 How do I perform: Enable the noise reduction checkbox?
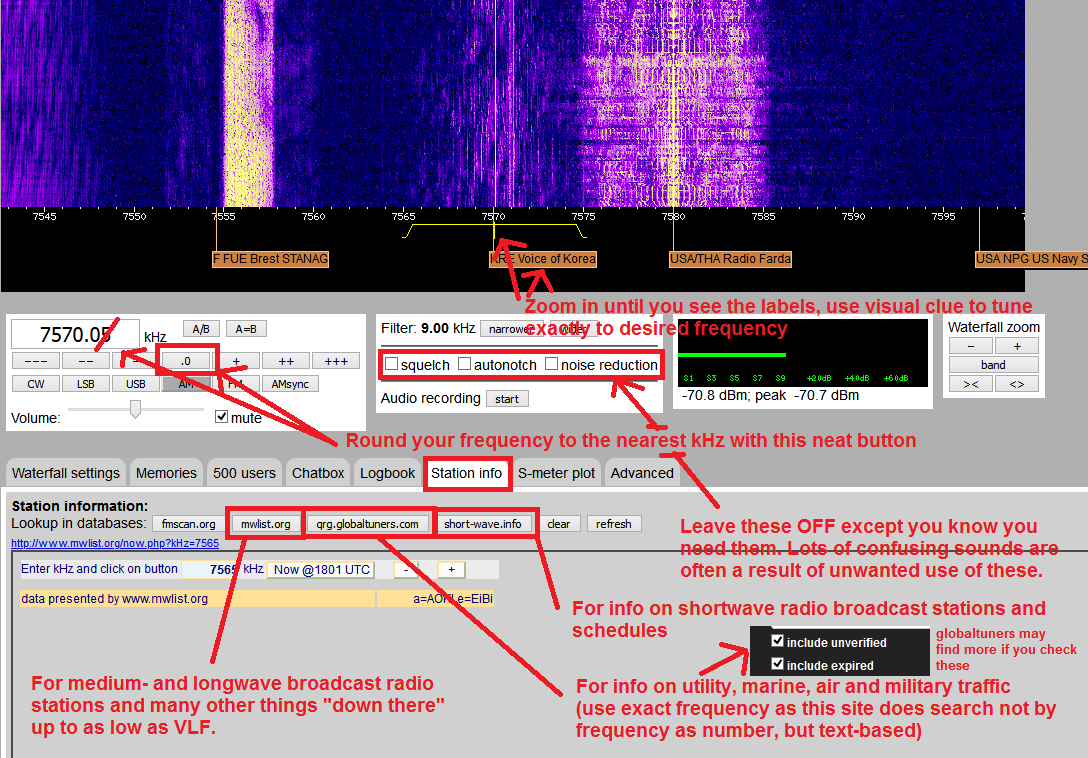click(552, 364)
